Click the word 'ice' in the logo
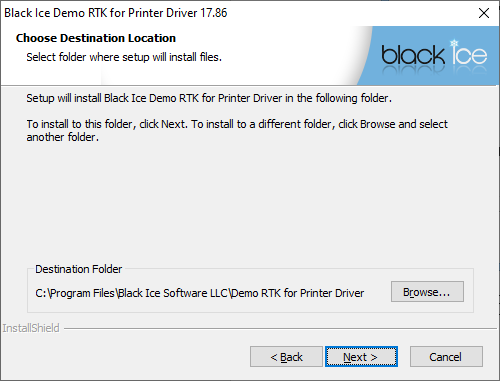 [x=469, y=53]
